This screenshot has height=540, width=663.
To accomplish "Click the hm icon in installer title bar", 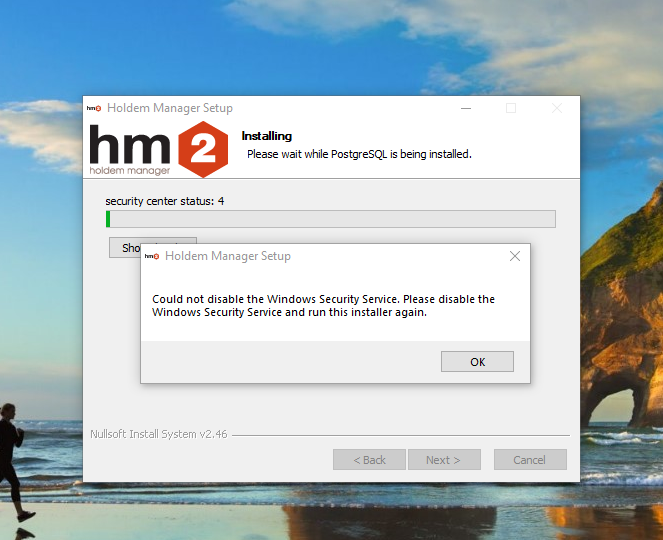I will click(x=94, y=108).
